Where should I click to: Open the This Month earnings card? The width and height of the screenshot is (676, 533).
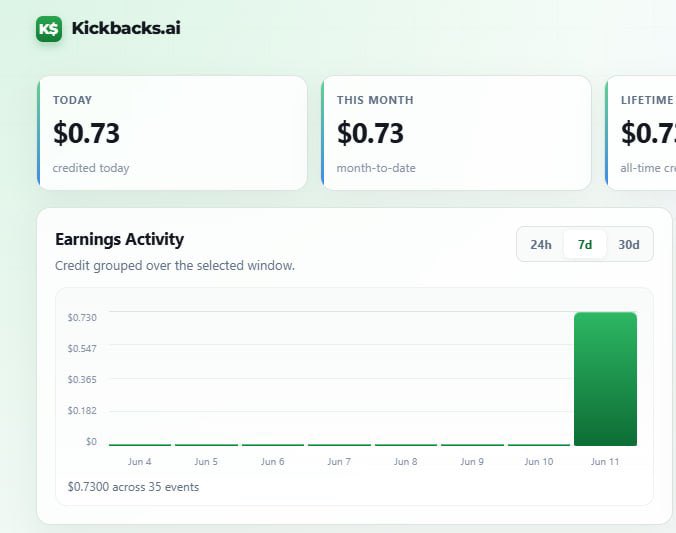(x=456, y=133)
